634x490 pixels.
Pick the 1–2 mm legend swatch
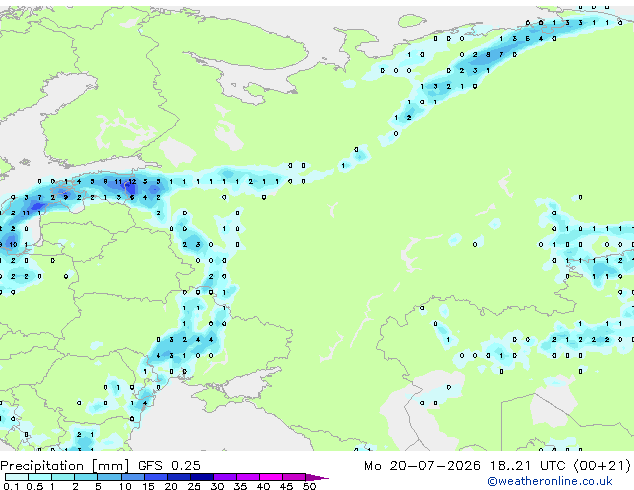coord(63,477)
